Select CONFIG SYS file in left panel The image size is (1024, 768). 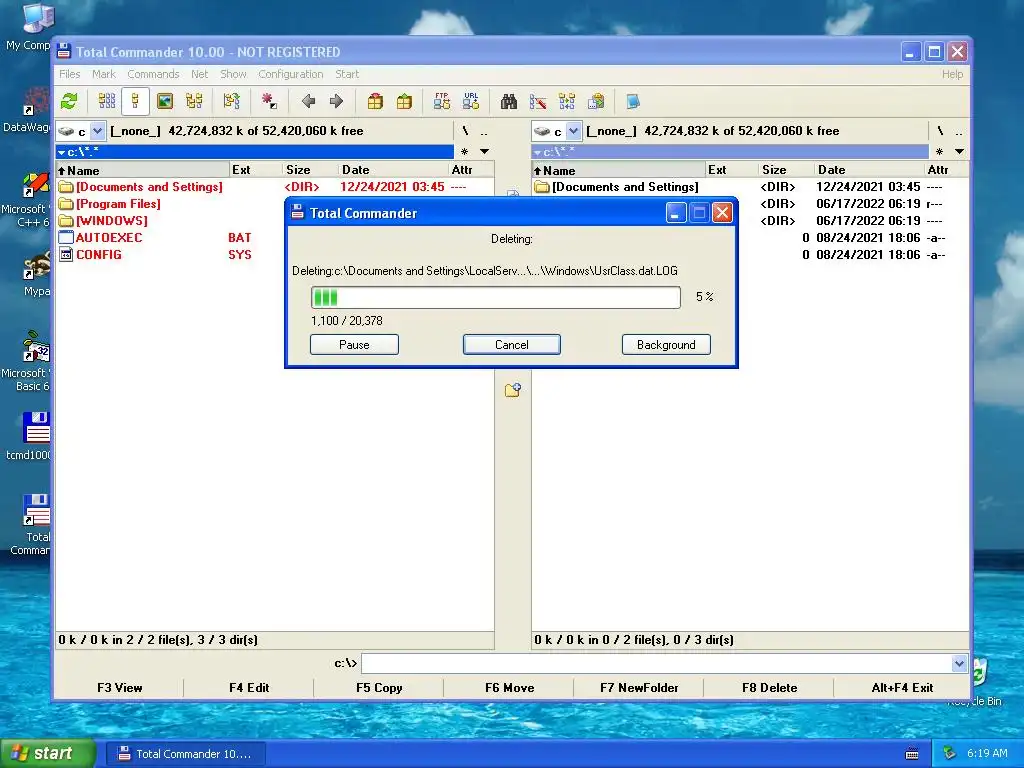(x=99, y=255)
